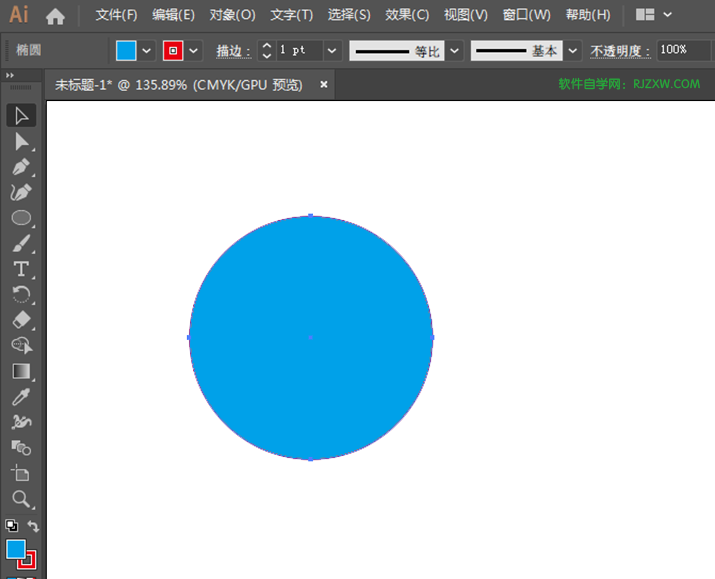
Task: Click the blue fill box in toolbar
Action: click(x=16, y=549)
